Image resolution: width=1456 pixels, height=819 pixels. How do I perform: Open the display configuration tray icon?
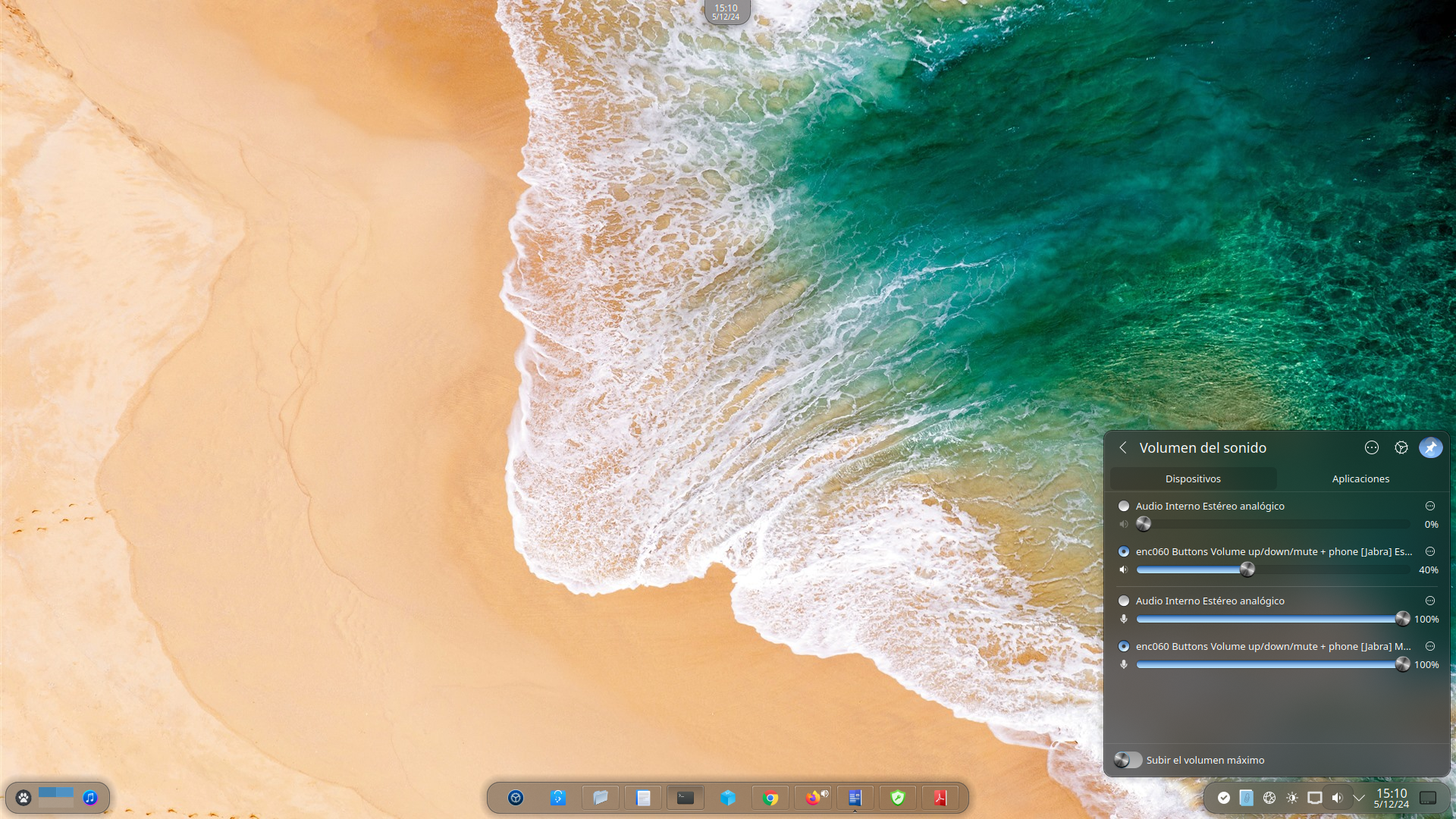pyautogui.click(x=1314, y=798)
